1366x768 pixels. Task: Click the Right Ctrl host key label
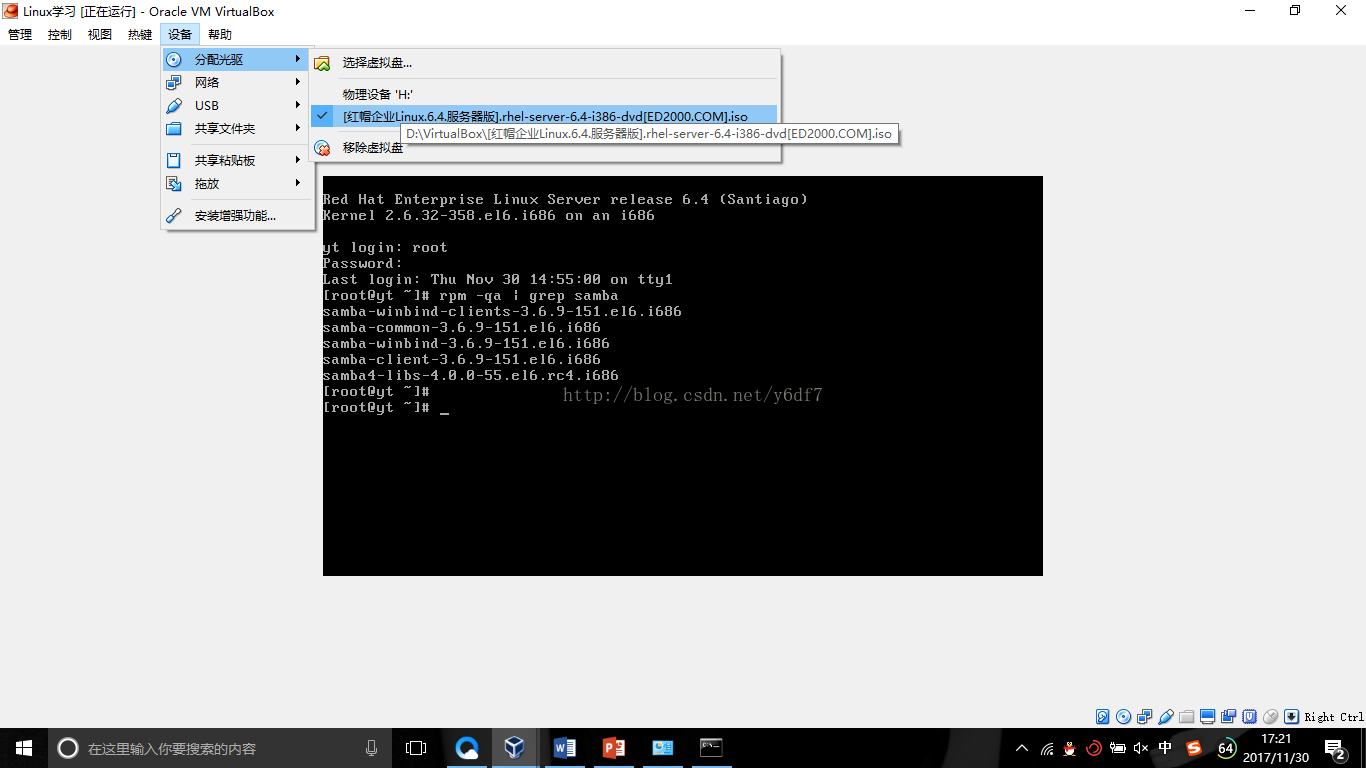pyautogui.click(x=1334, y=717)
